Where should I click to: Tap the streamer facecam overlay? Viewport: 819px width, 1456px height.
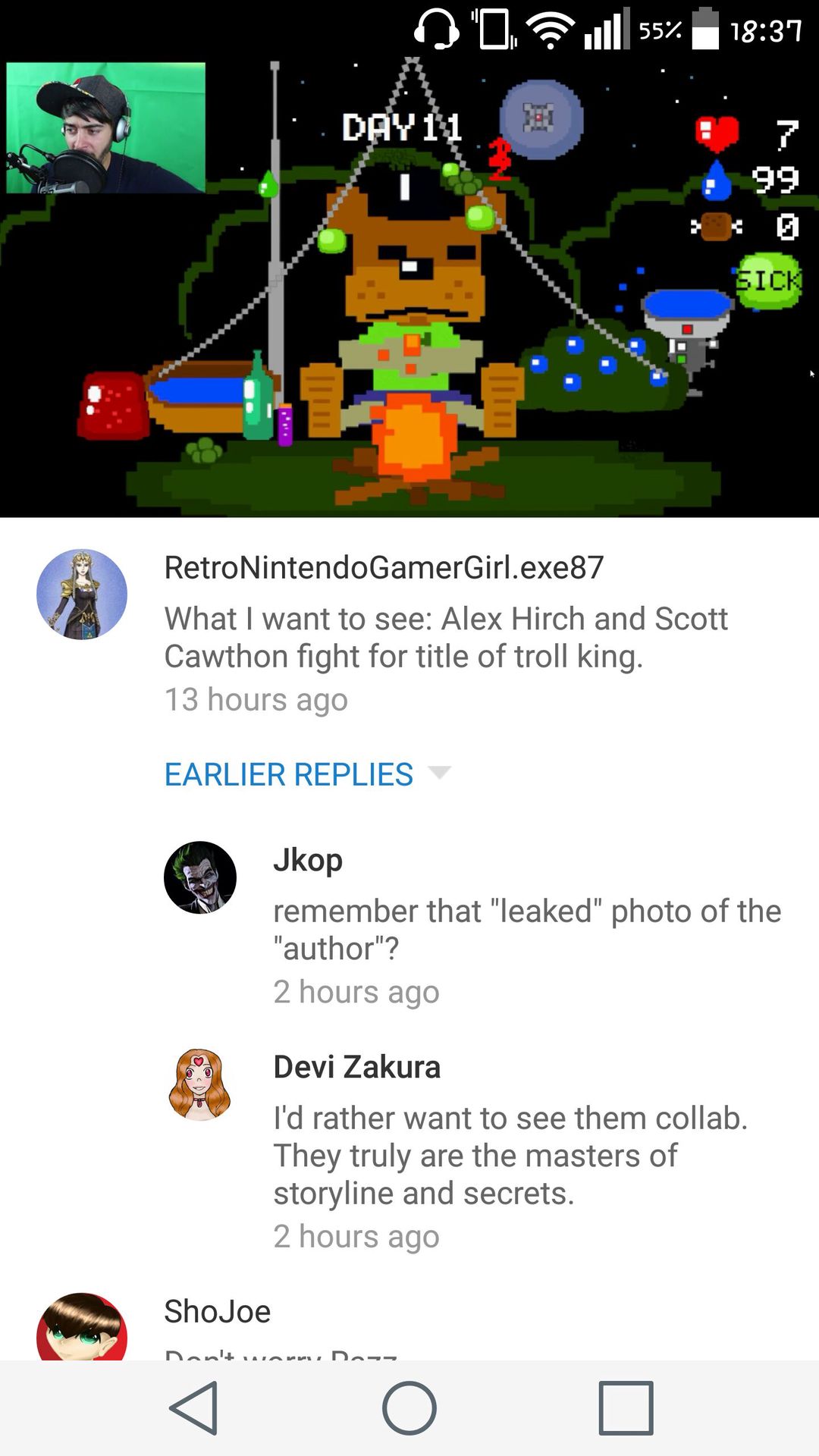coord(106,127)
